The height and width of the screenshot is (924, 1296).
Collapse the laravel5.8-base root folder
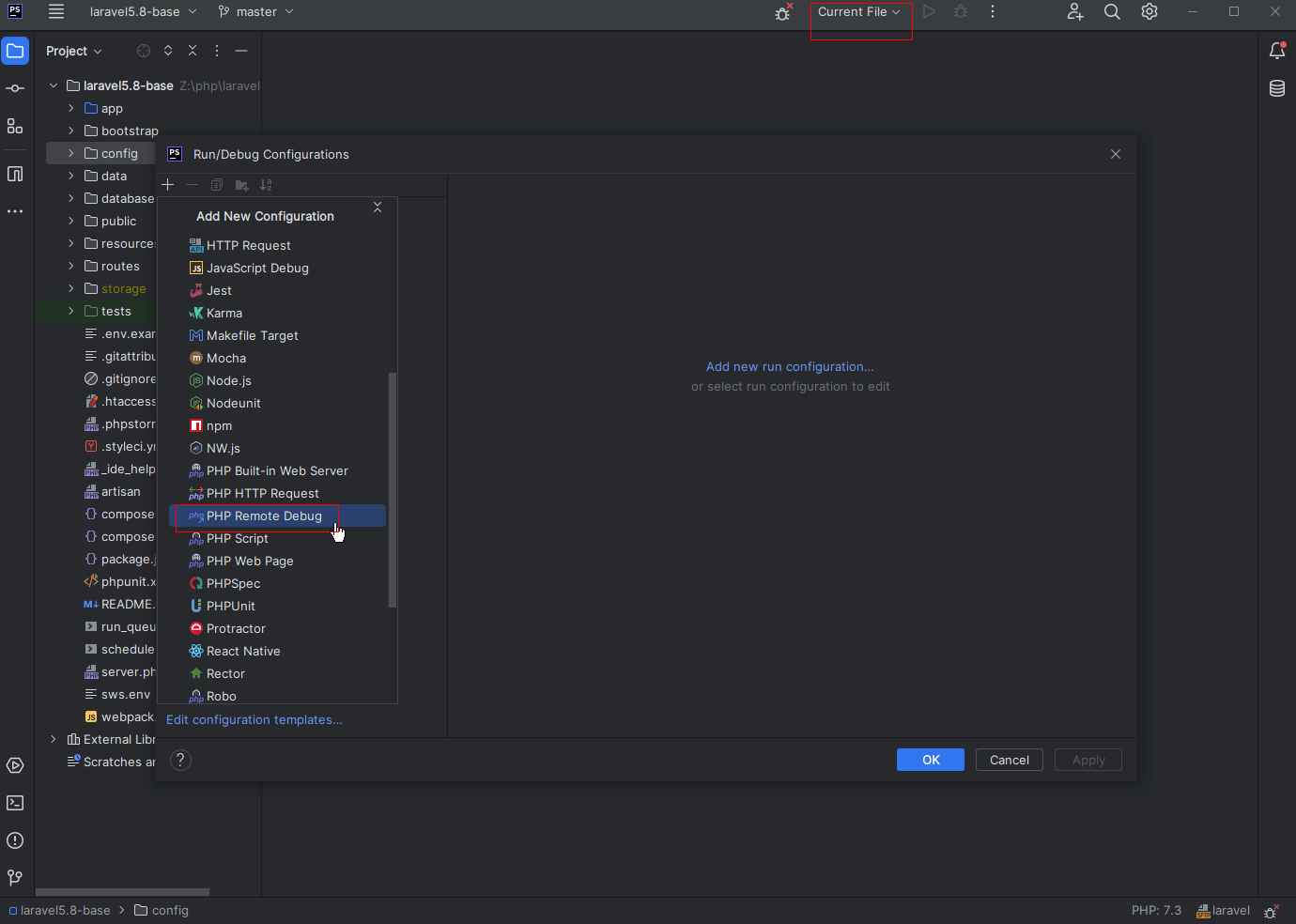point(54,85)
